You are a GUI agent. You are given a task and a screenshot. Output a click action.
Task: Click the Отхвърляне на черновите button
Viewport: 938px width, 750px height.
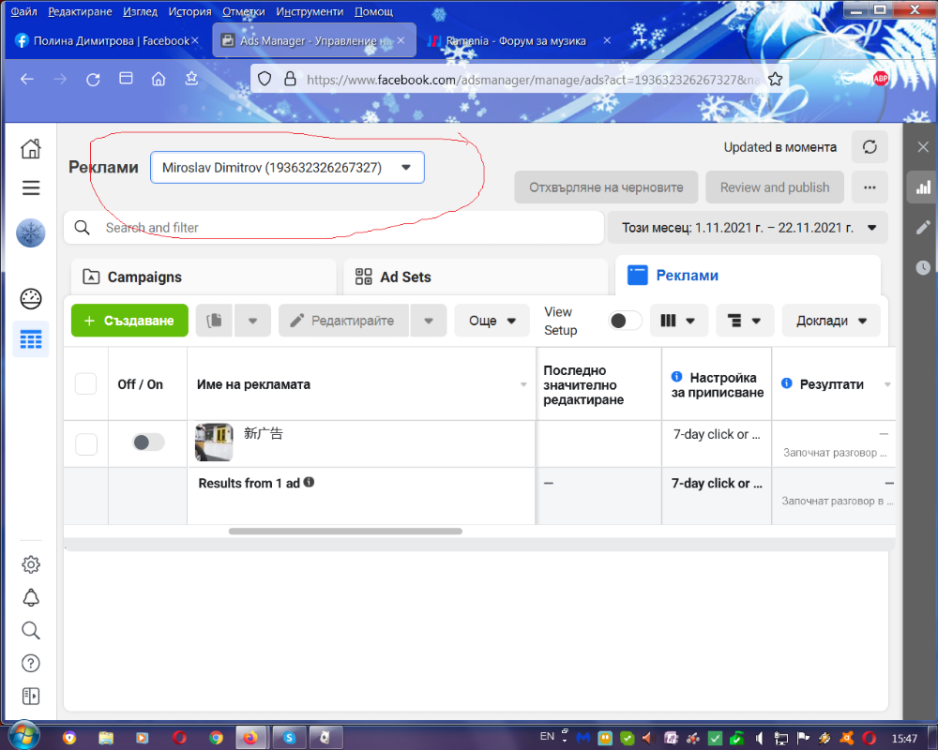[606, 187]
